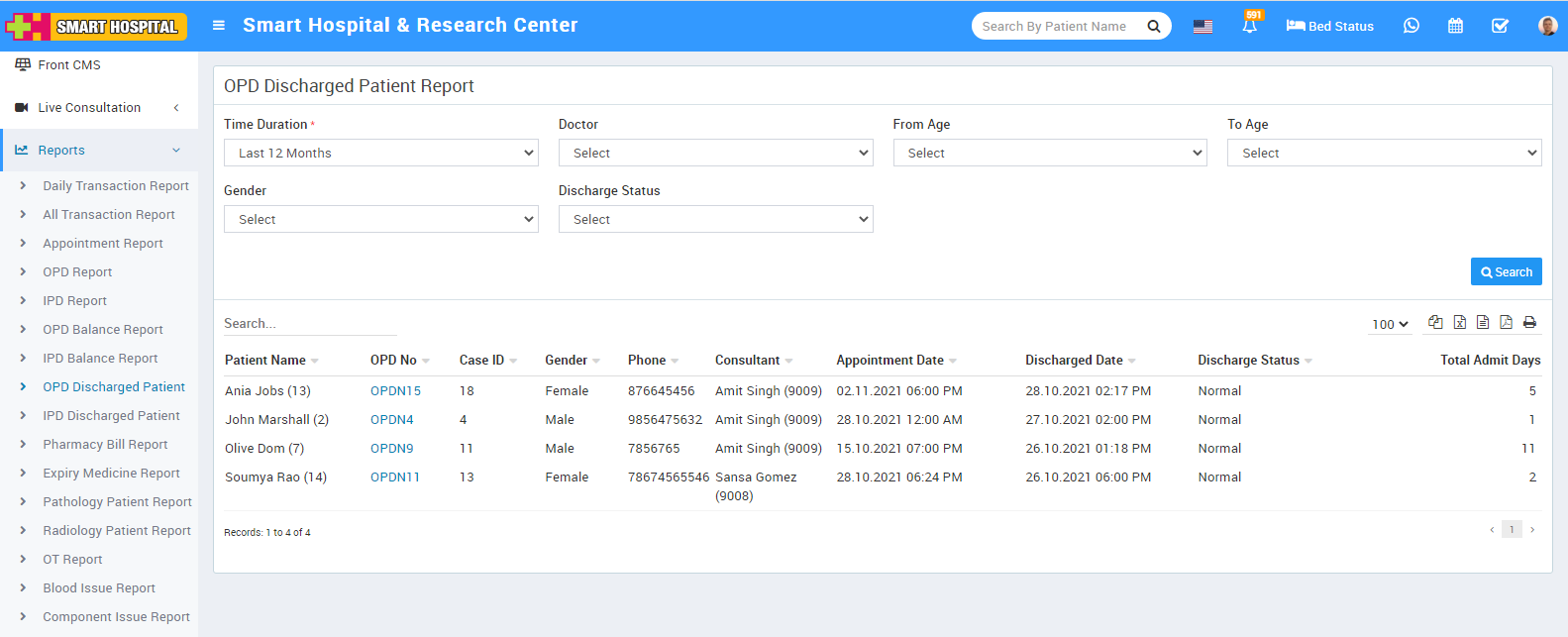Open Blood Issue Report
Screen dimensions: 1568x637
[x=99, y=588]
